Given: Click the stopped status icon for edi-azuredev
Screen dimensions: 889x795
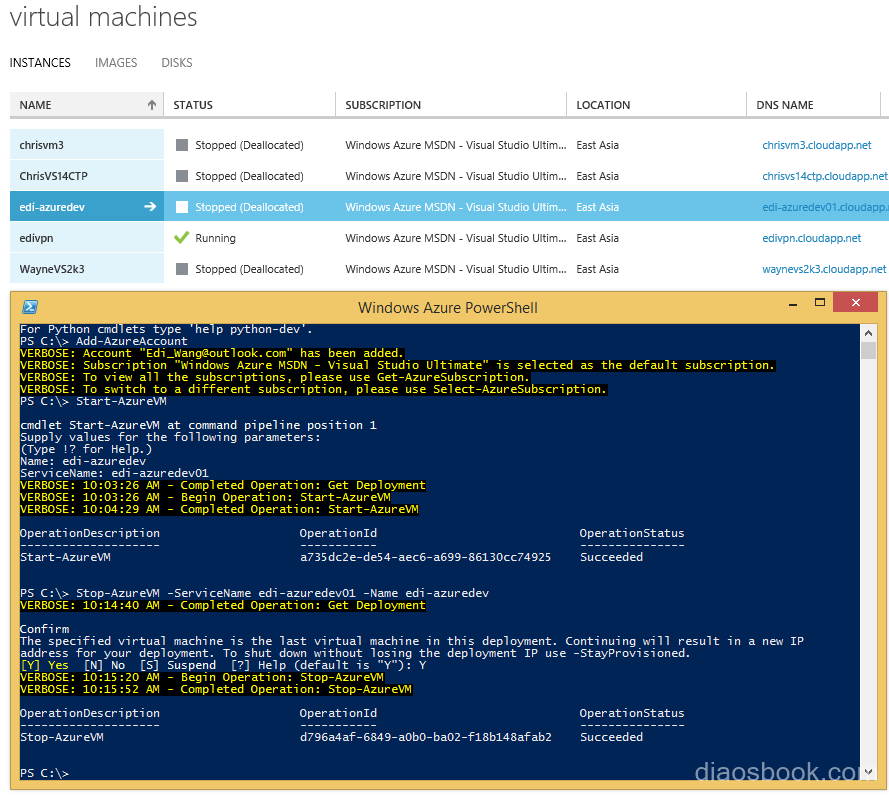Looking at the screenshot, I should tap(182, 207).
